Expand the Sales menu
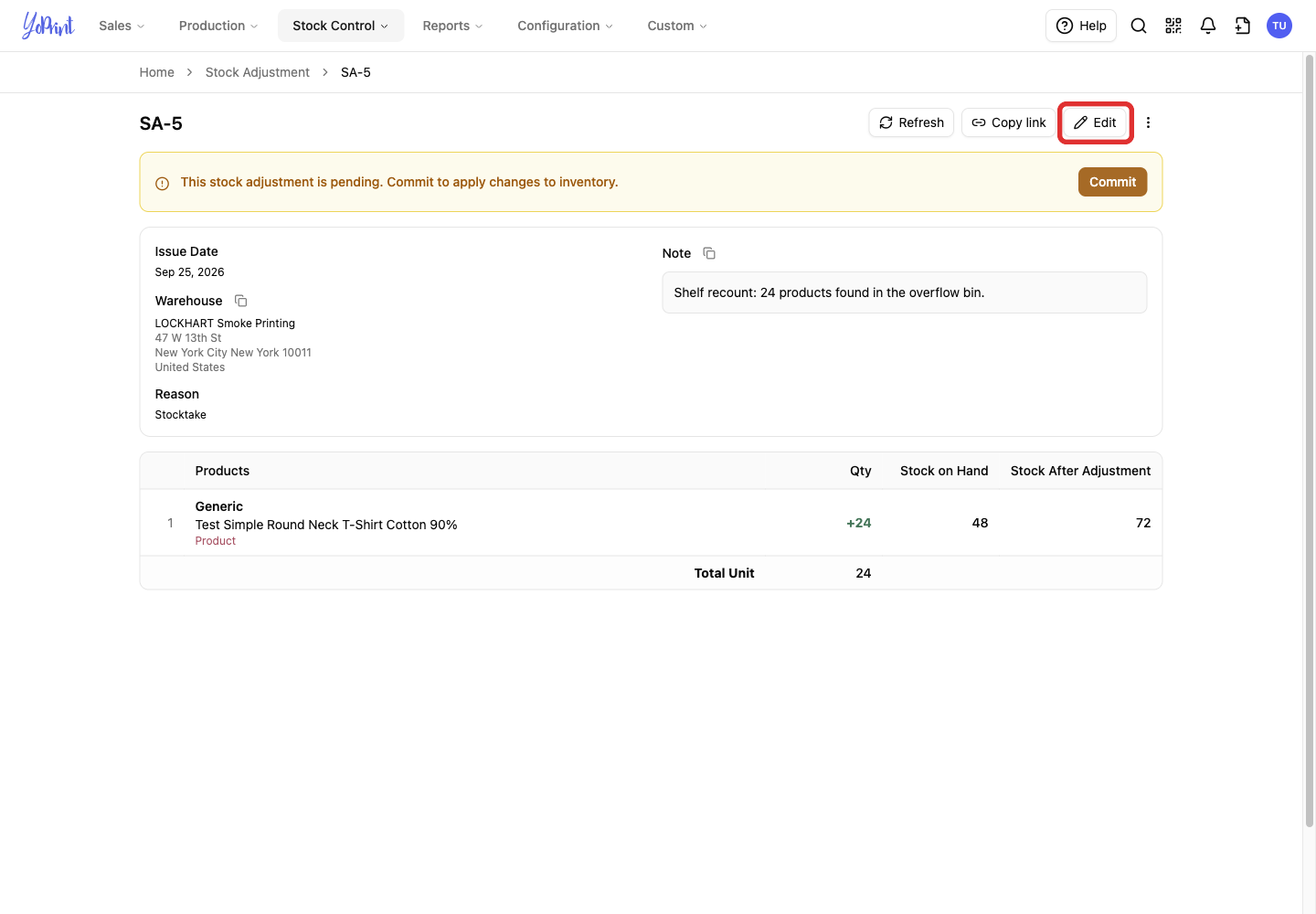This screenshot has height=914, width=1316. (122, 26)
